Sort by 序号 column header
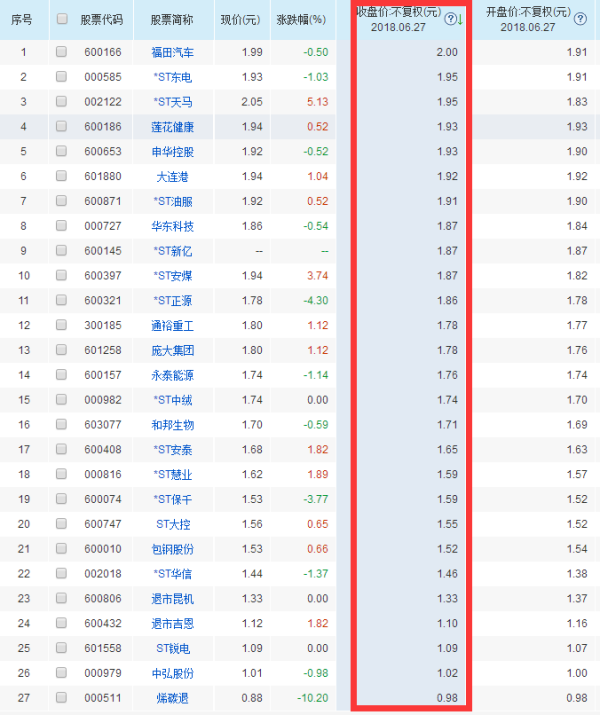Image resolution: width=600 pixels, height=715 pixels. [22, 20]
